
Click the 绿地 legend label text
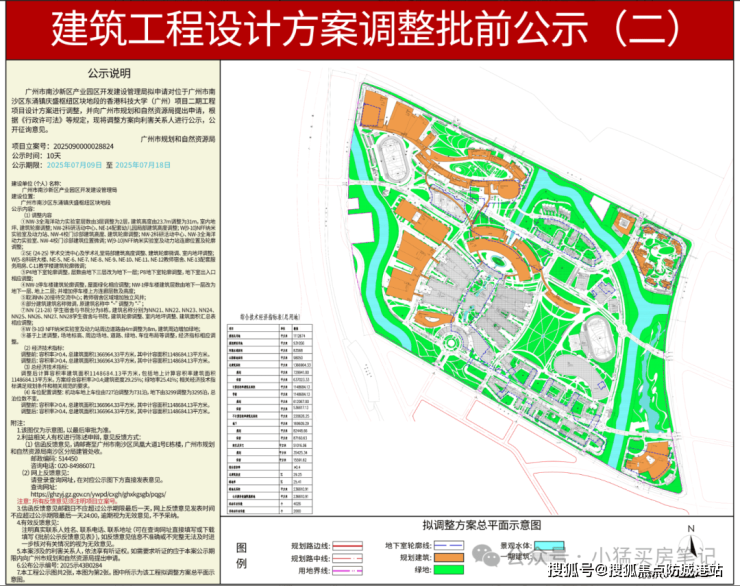[422, 570]
